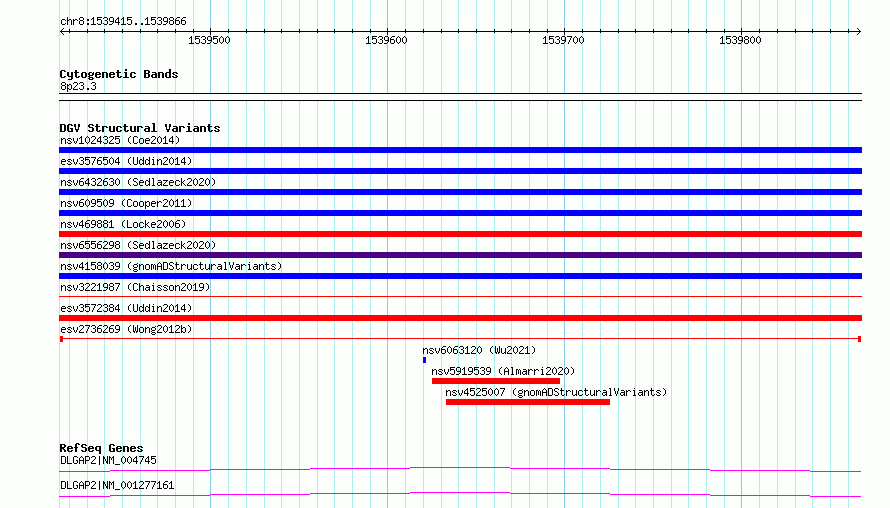Click the chr8:1539415..1539866 region label

(x=123, y=22)
